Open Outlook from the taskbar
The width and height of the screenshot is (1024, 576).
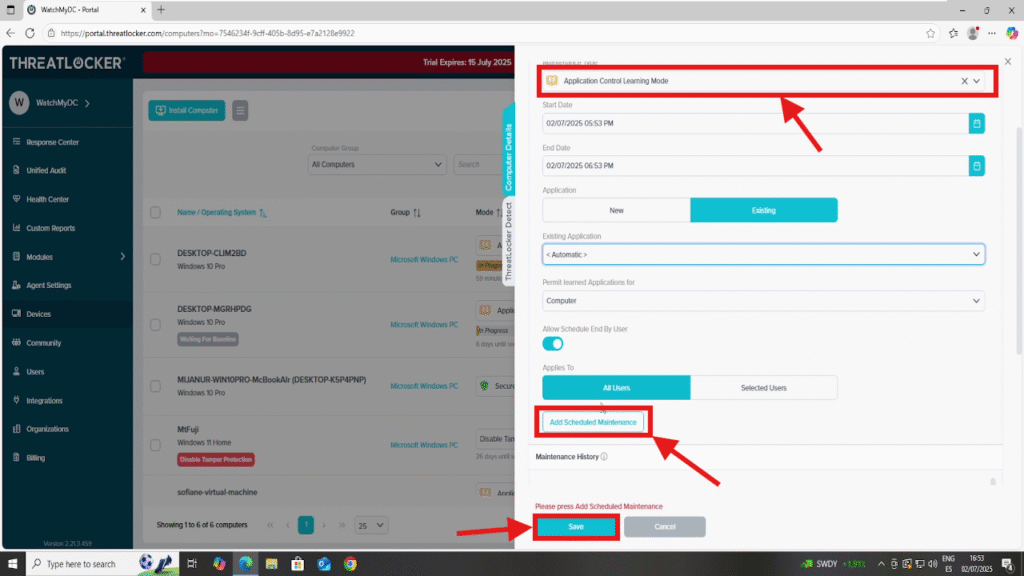(x=324, y=564)
